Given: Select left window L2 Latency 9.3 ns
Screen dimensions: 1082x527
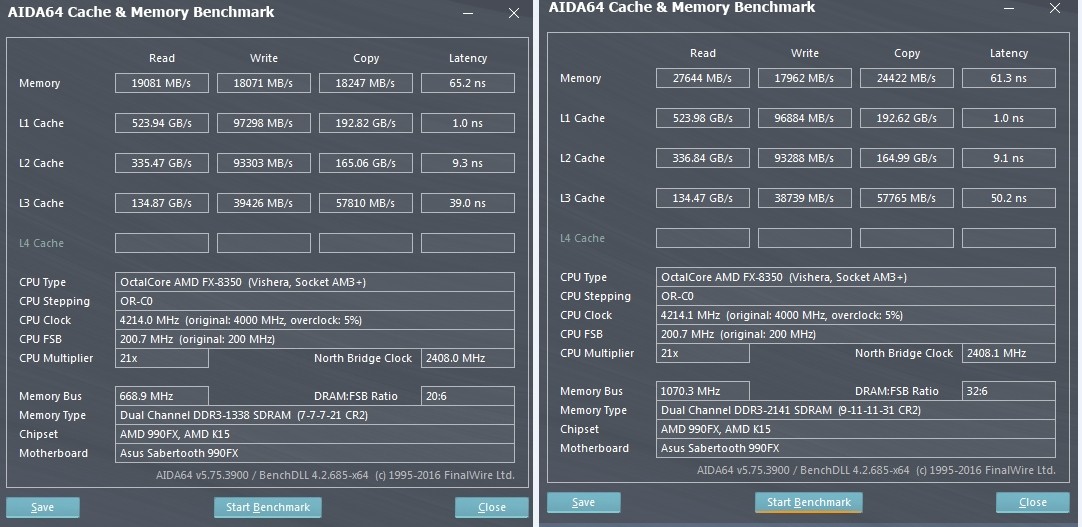Looking at the screenshot, I should click(468, 163).
